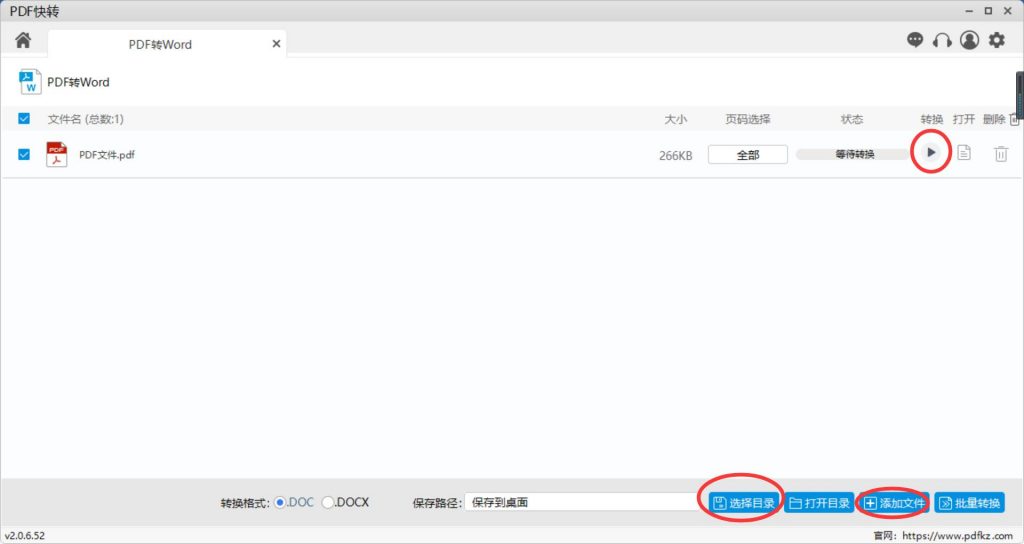Click the 等待转换 status progress bar
The width and height of the screenshot is (1024, 544).
[x=855, y=154]
